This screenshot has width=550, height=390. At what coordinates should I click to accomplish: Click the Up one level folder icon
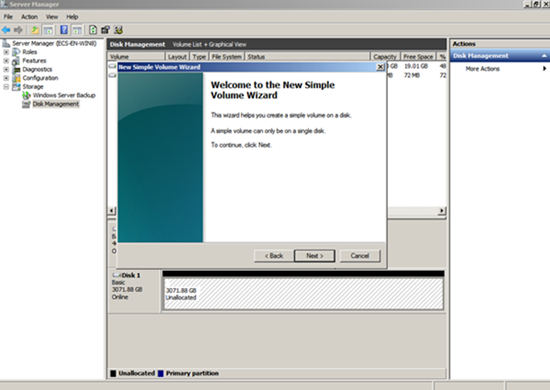pyautogui.click(x=35, y=30)
